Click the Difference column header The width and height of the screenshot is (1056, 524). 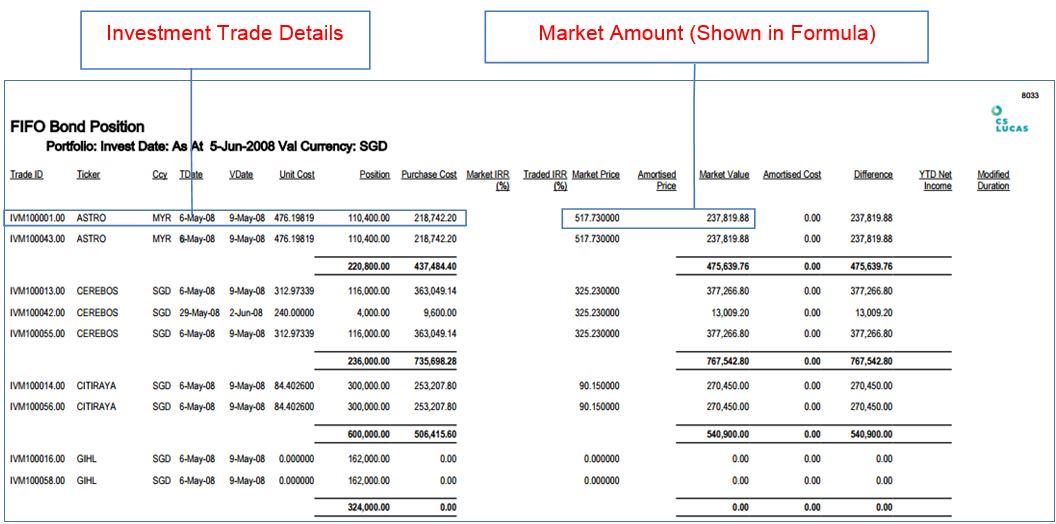click(x=873, y=175)
